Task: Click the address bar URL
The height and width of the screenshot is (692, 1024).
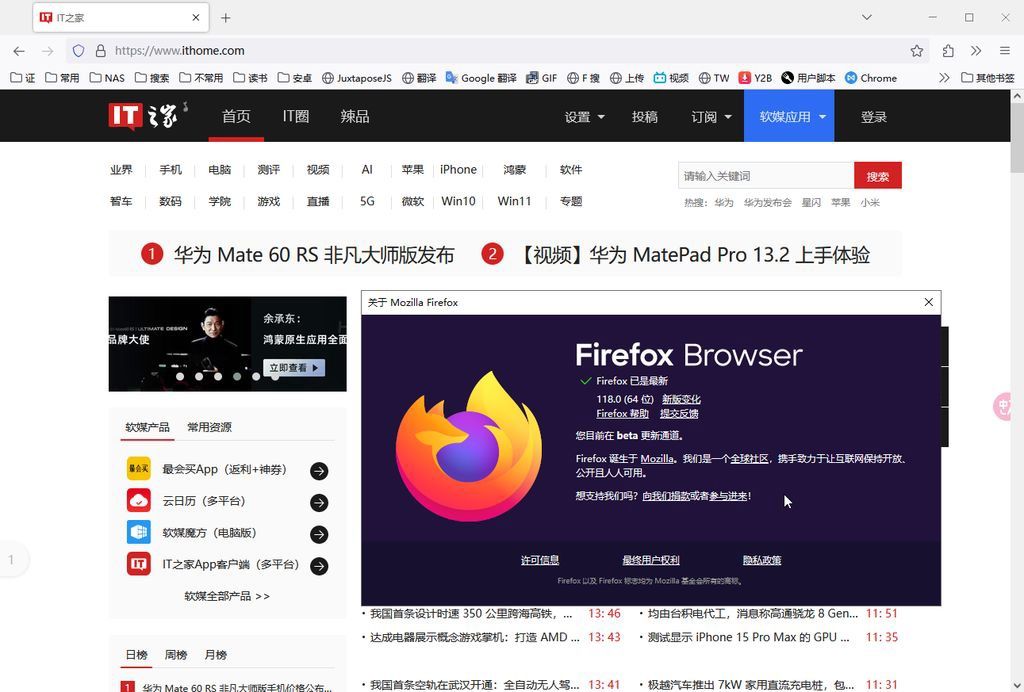Action: click(x=180, y=51)
